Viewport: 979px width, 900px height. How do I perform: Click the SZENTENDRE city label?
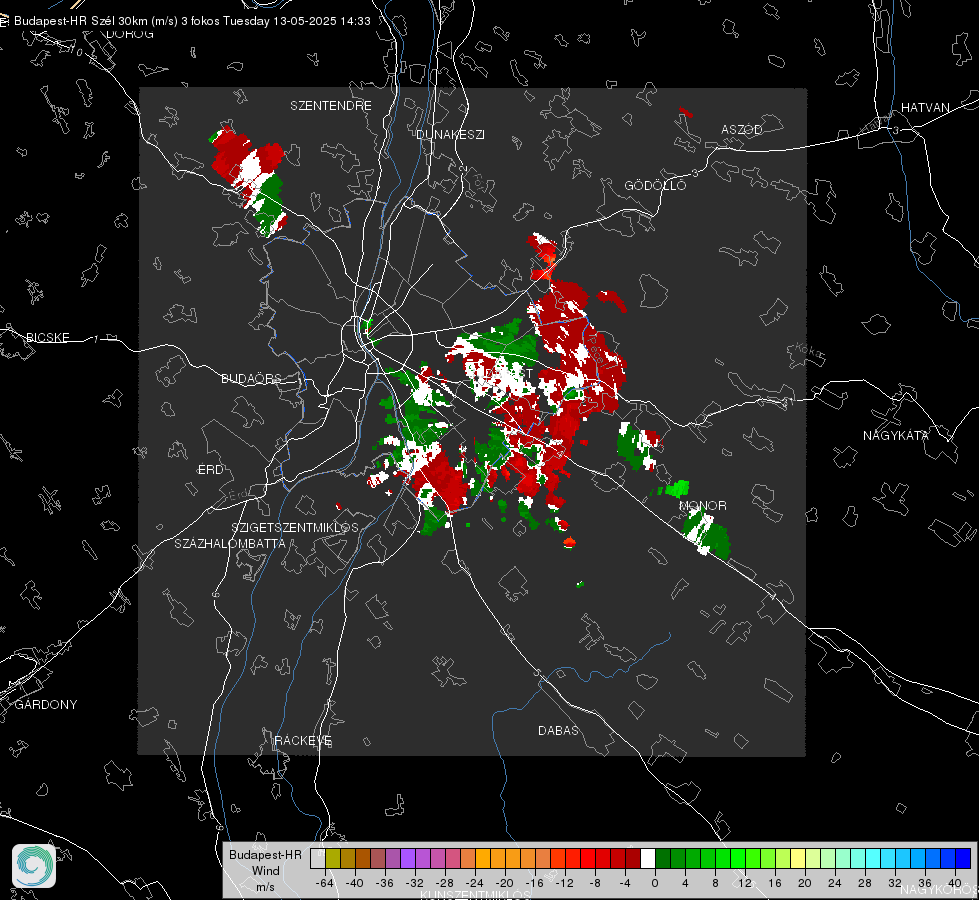[330, 106]
